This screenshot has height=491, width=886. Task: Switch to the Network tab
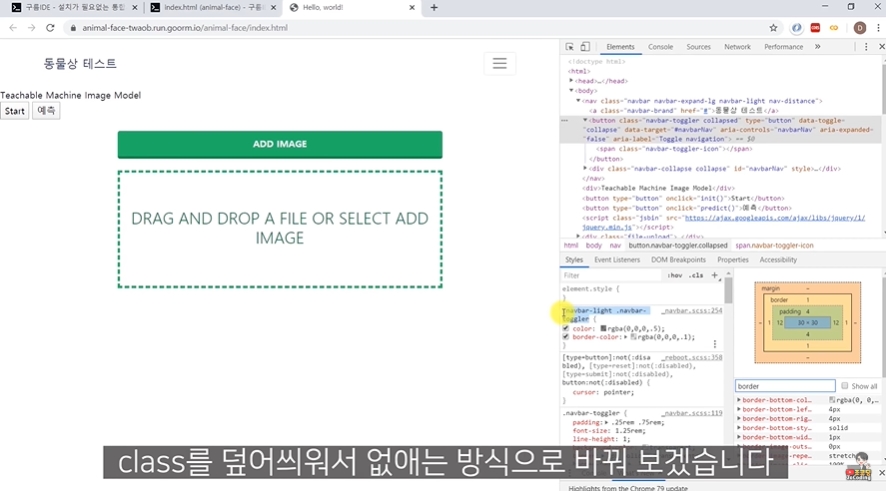coord(737,47)
